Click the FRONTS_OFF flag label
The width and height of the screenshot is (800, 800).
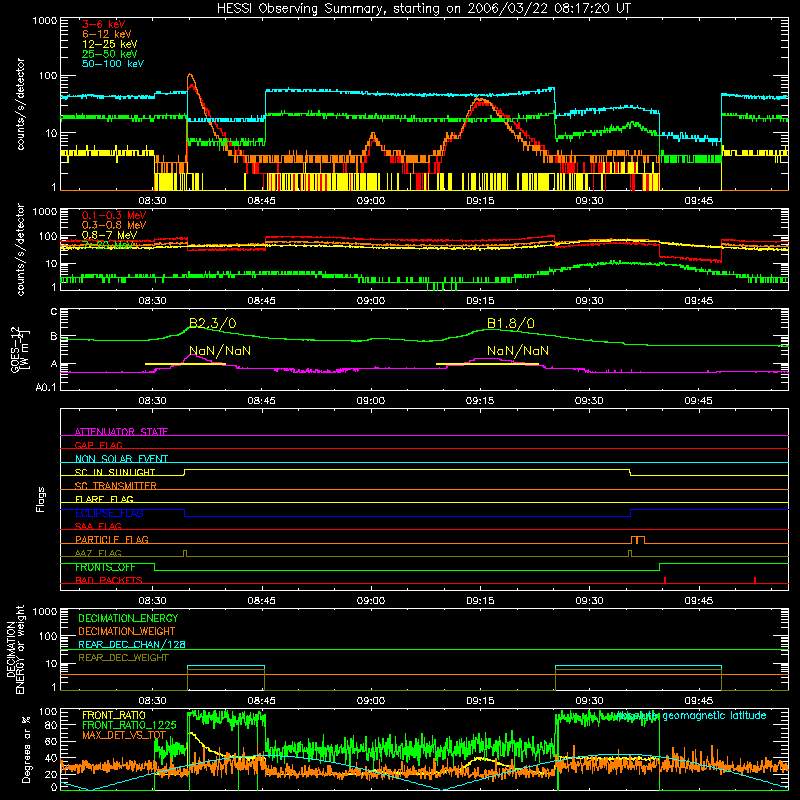pos(105,567)
